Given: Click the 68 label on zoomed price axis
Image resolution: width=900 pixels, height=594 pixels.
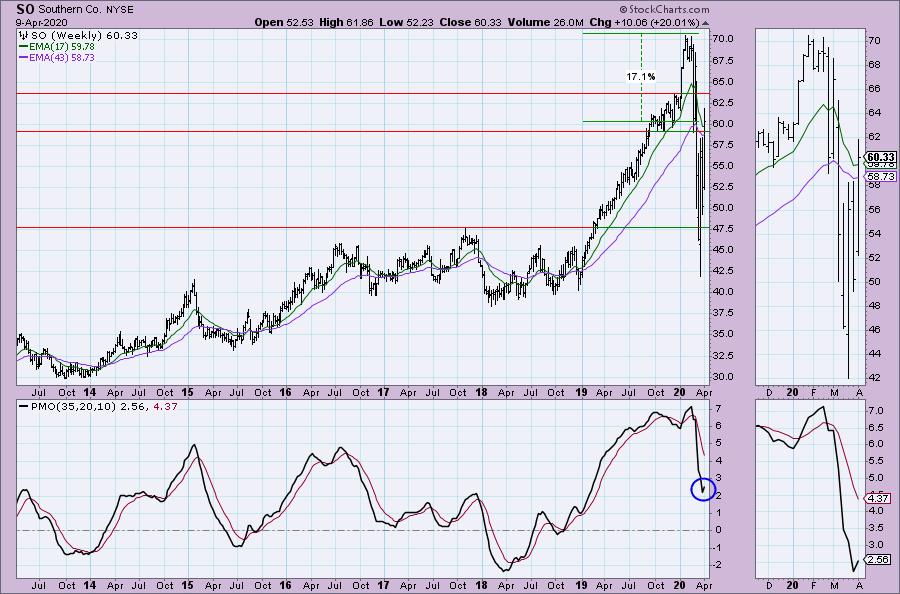Looking at the screenshot, I should 875,65.
